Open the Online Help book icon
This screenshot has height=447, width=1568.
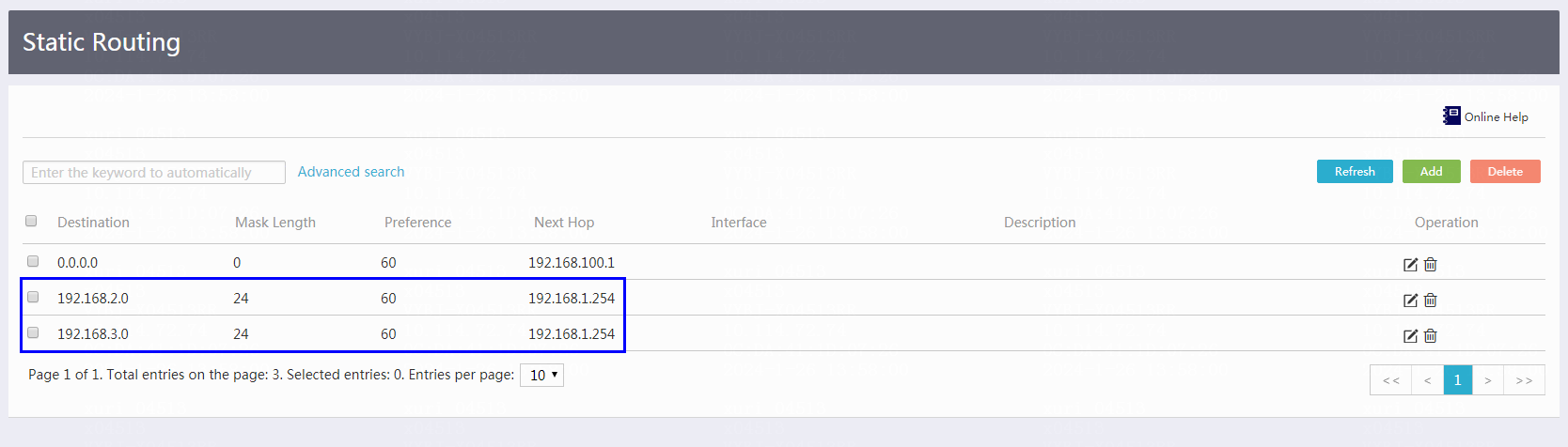1452,116
